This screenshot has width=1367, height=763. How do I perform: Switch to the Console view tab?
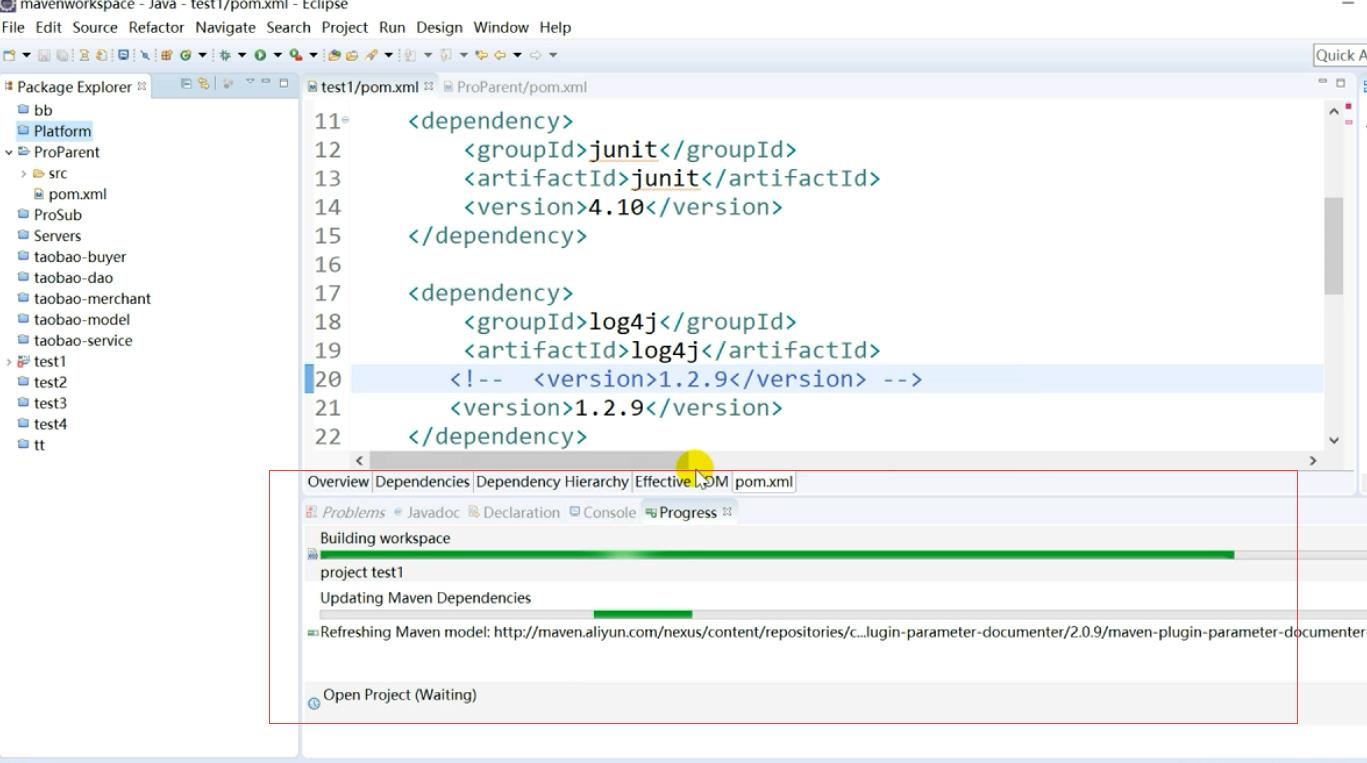[x=603, y=512]
